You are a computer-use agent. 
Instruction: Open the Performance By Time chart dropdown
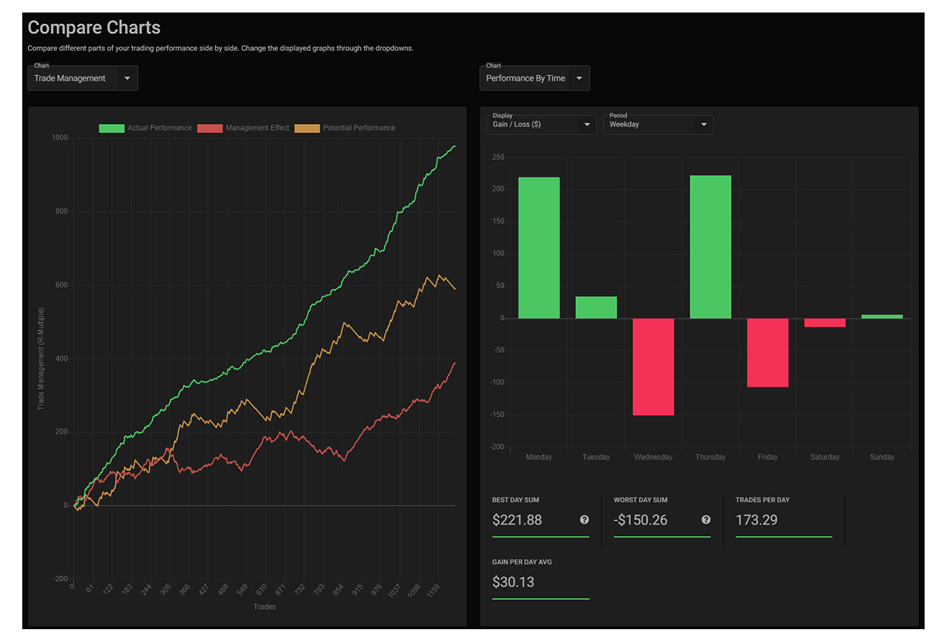pos(535,78)
